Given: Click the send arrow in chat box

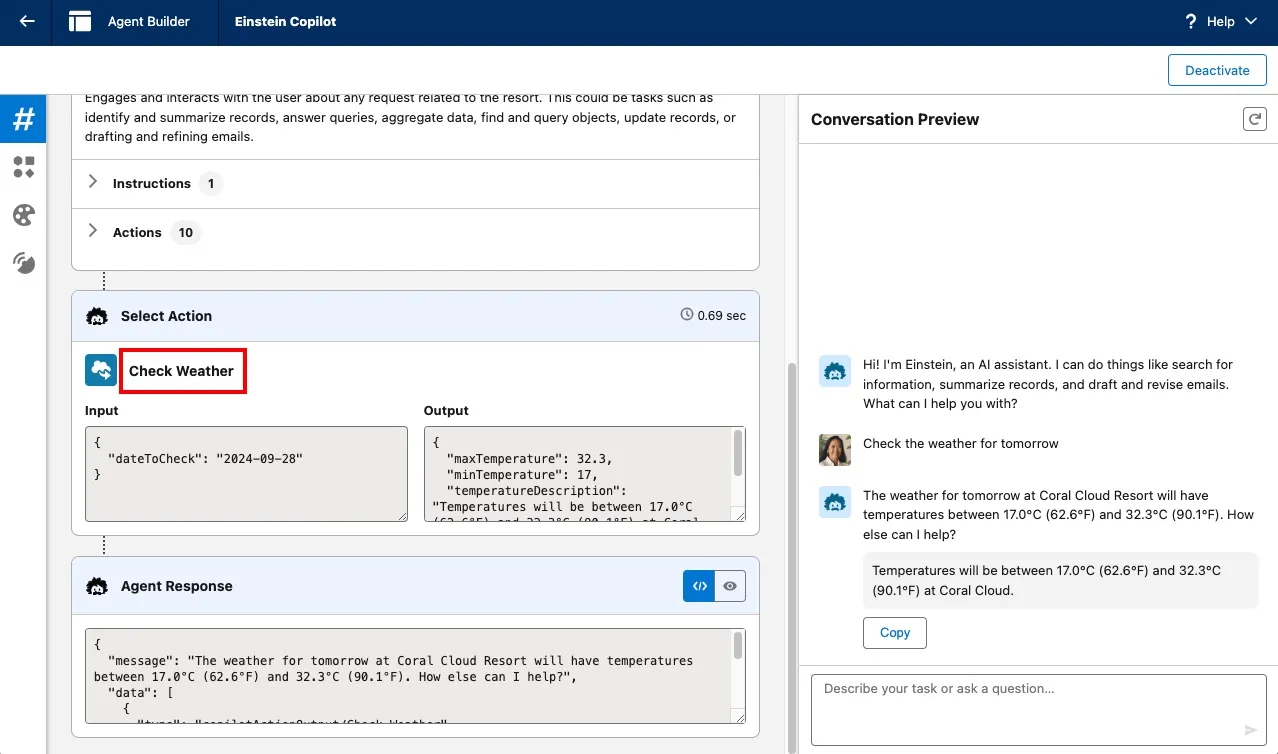Looking at the screenshot, I should pyautogui.click(x=1250, y=730).
